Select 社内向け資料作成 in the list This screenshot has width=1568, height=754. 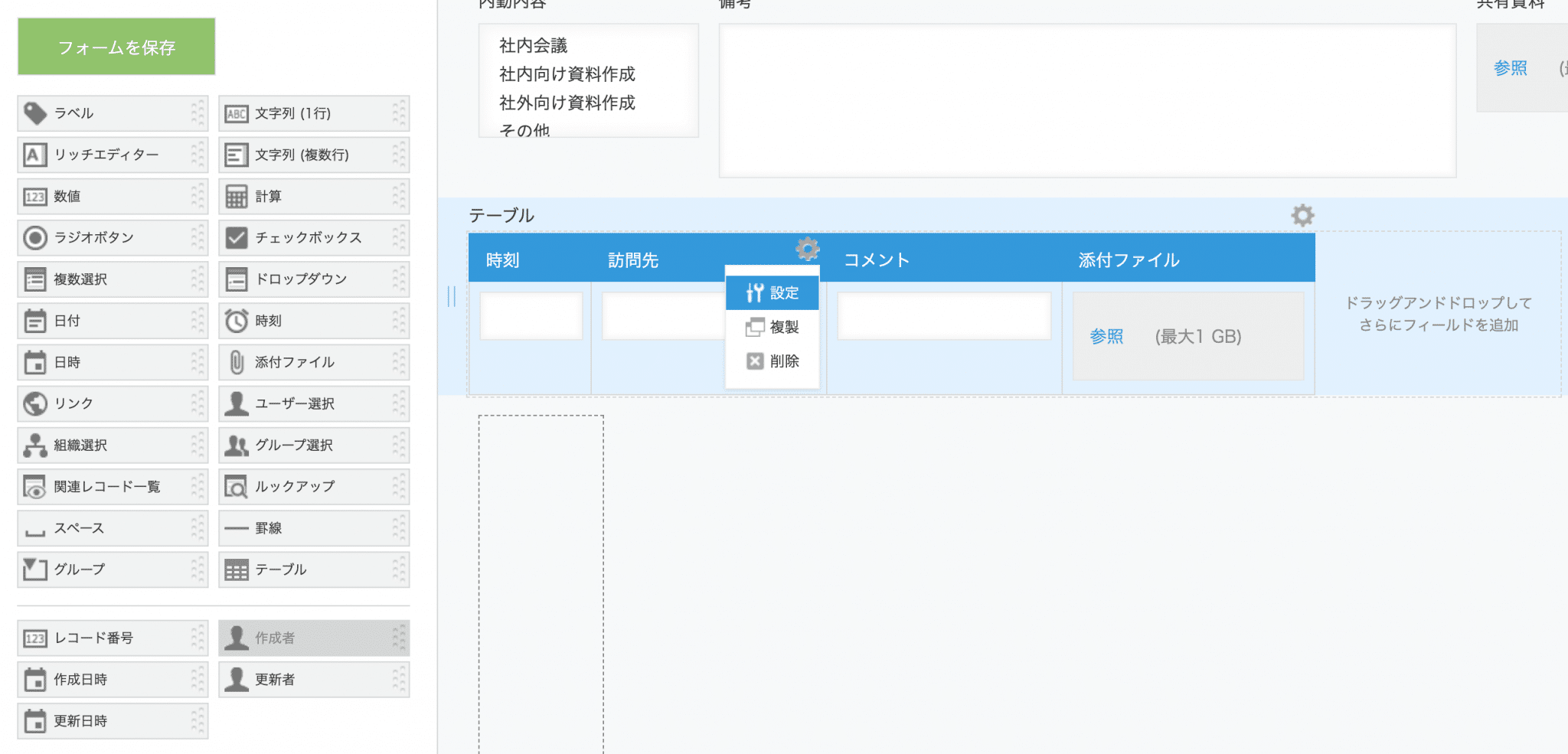[567, 74]
